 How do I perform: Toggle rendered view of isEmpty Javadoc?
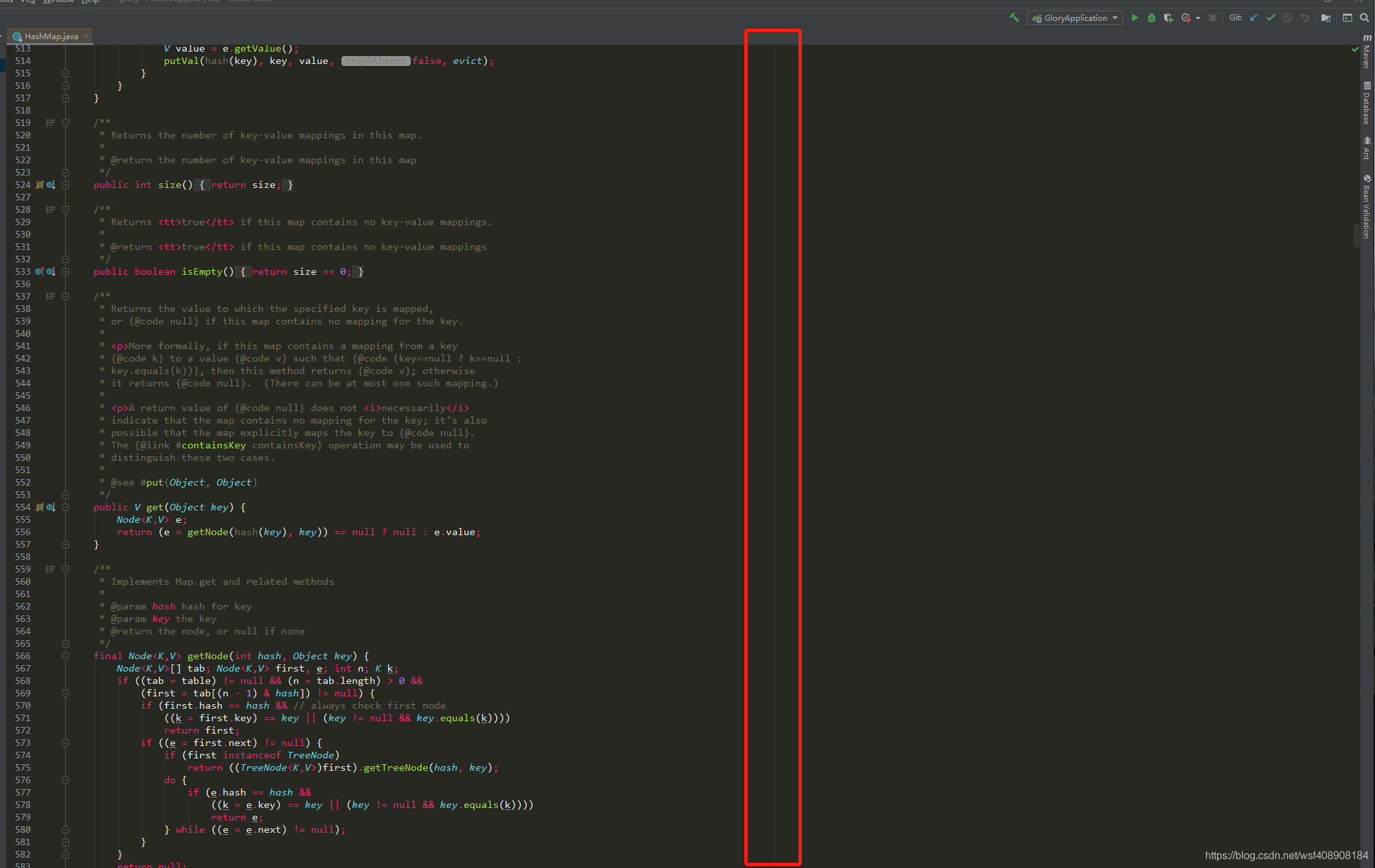50,209
